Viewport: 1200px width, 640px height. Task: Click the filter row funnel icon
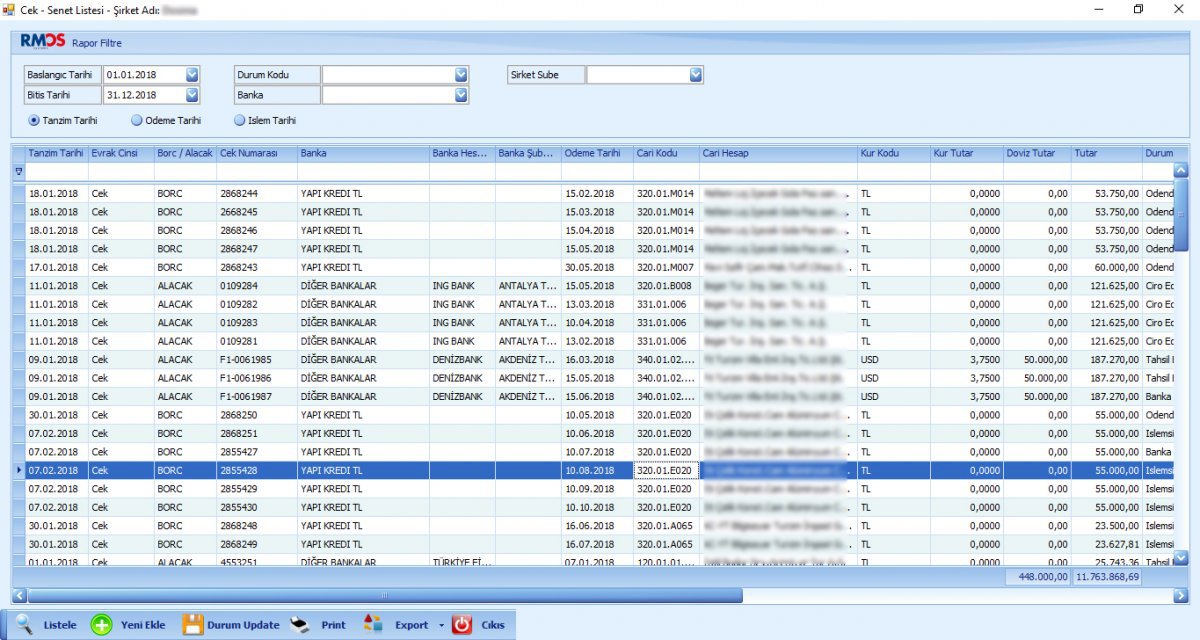coord(17,172)
